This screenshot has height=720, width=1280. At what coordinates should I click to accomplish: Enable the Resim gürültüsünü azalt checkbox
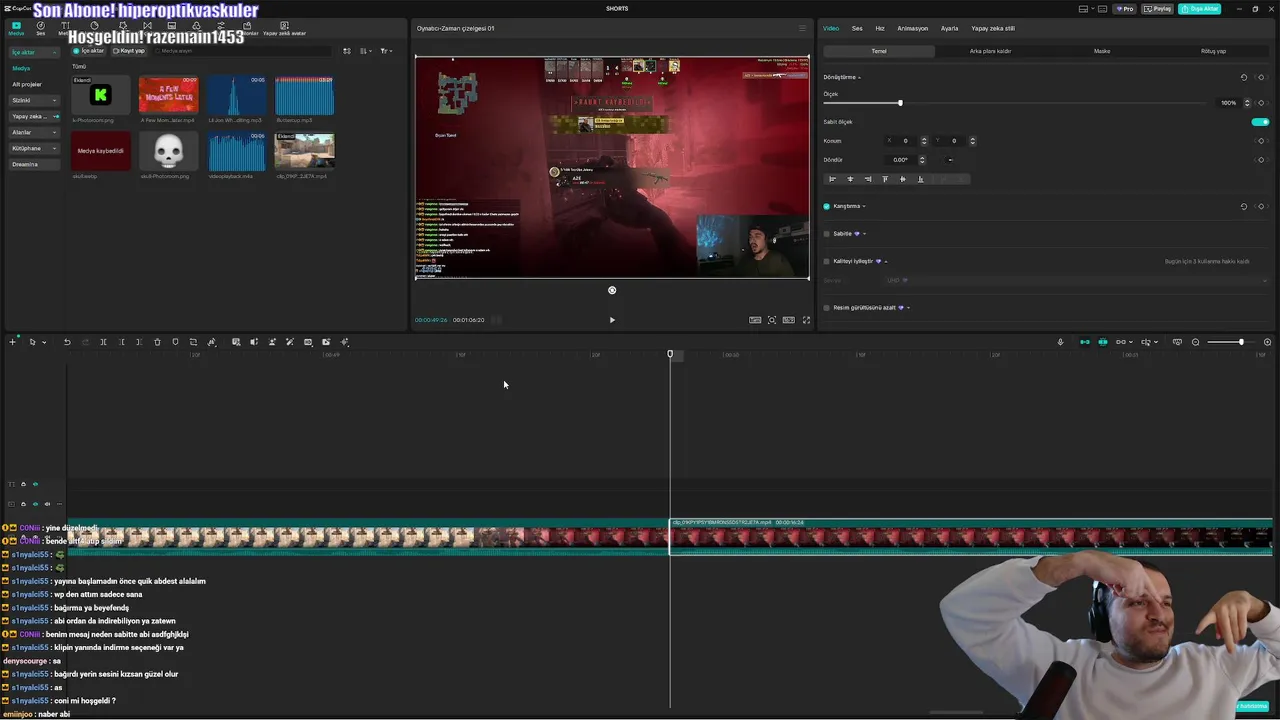coord(827,308)
